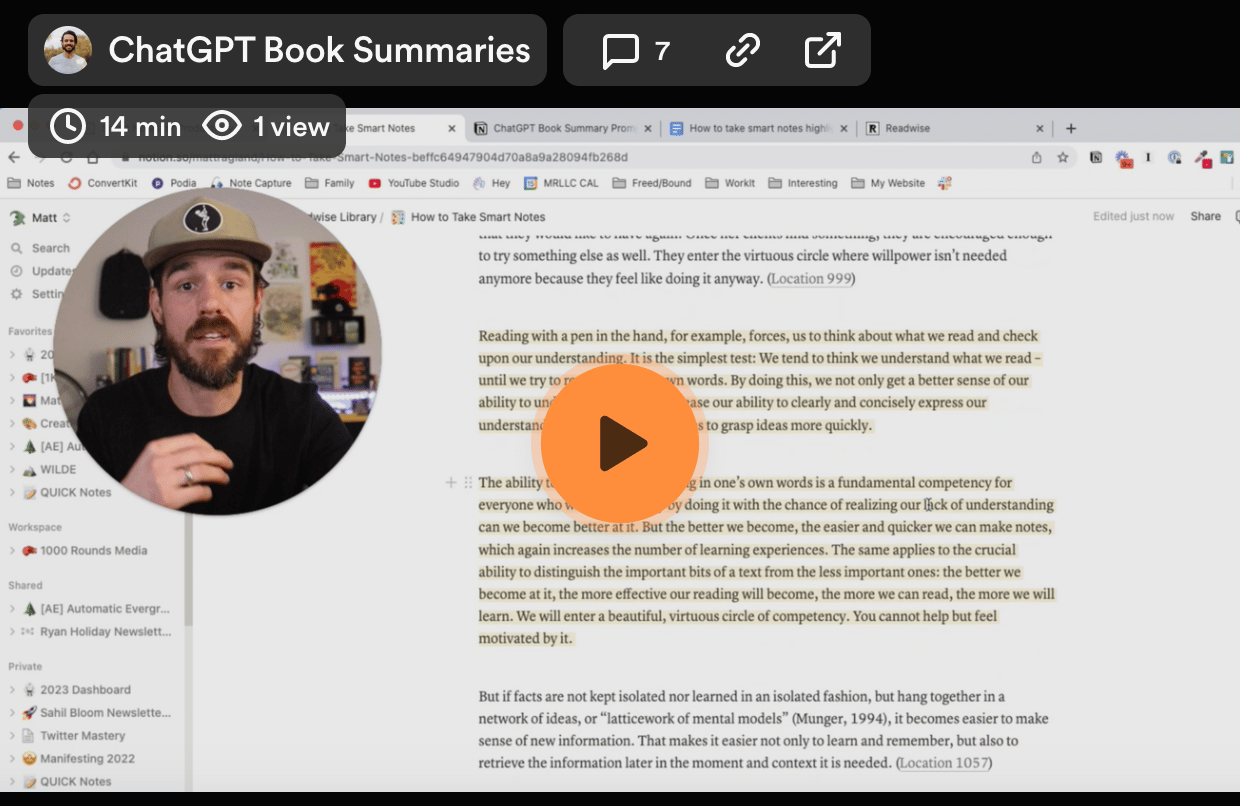Open the ChatGPT Book Summaries title link
This screenshot has width=1240, height=806.
[x=319, y=50]
